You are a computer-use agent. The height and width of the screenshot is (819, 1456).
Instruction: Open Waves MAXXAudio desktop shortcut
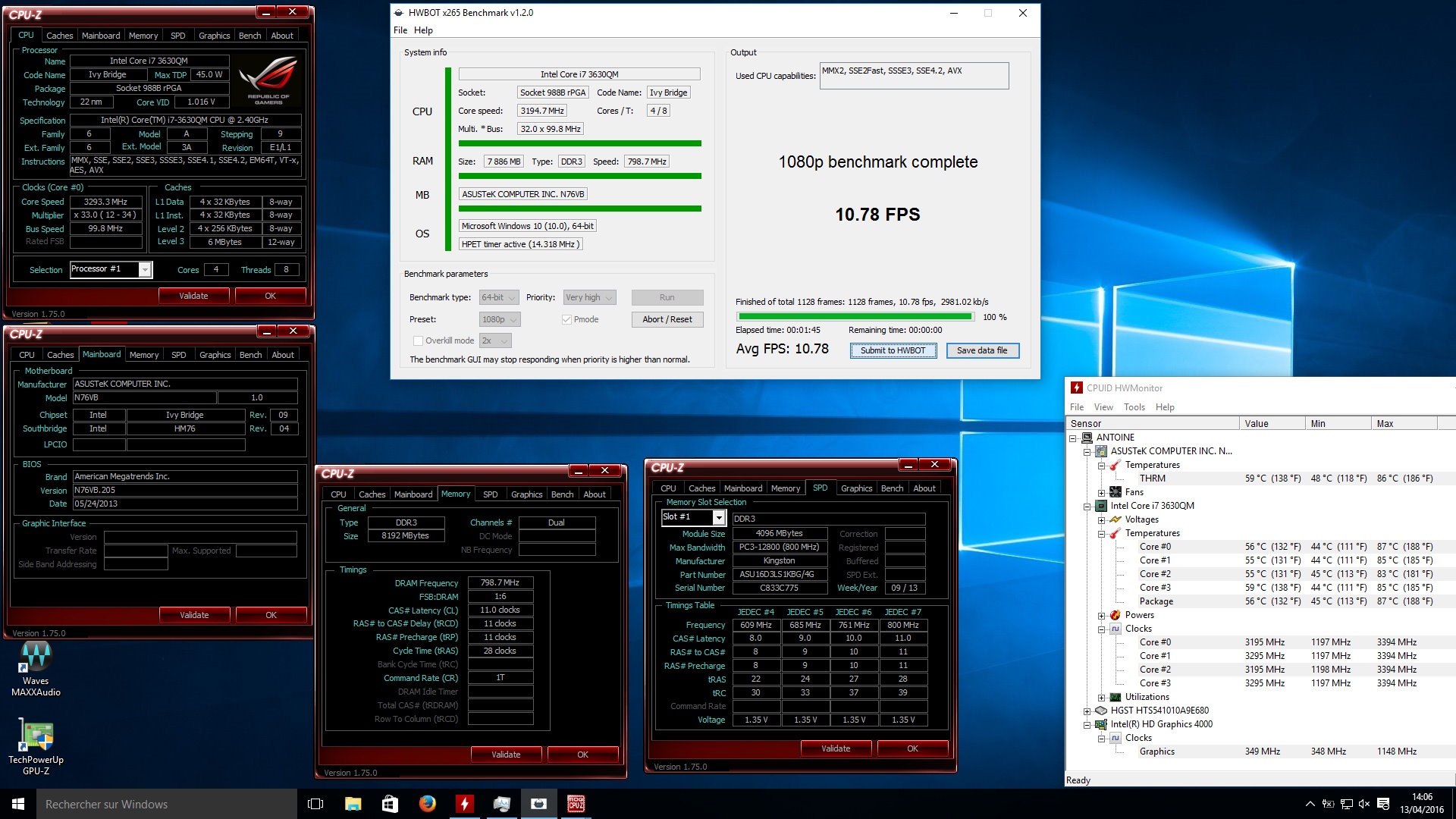point(36,668)
